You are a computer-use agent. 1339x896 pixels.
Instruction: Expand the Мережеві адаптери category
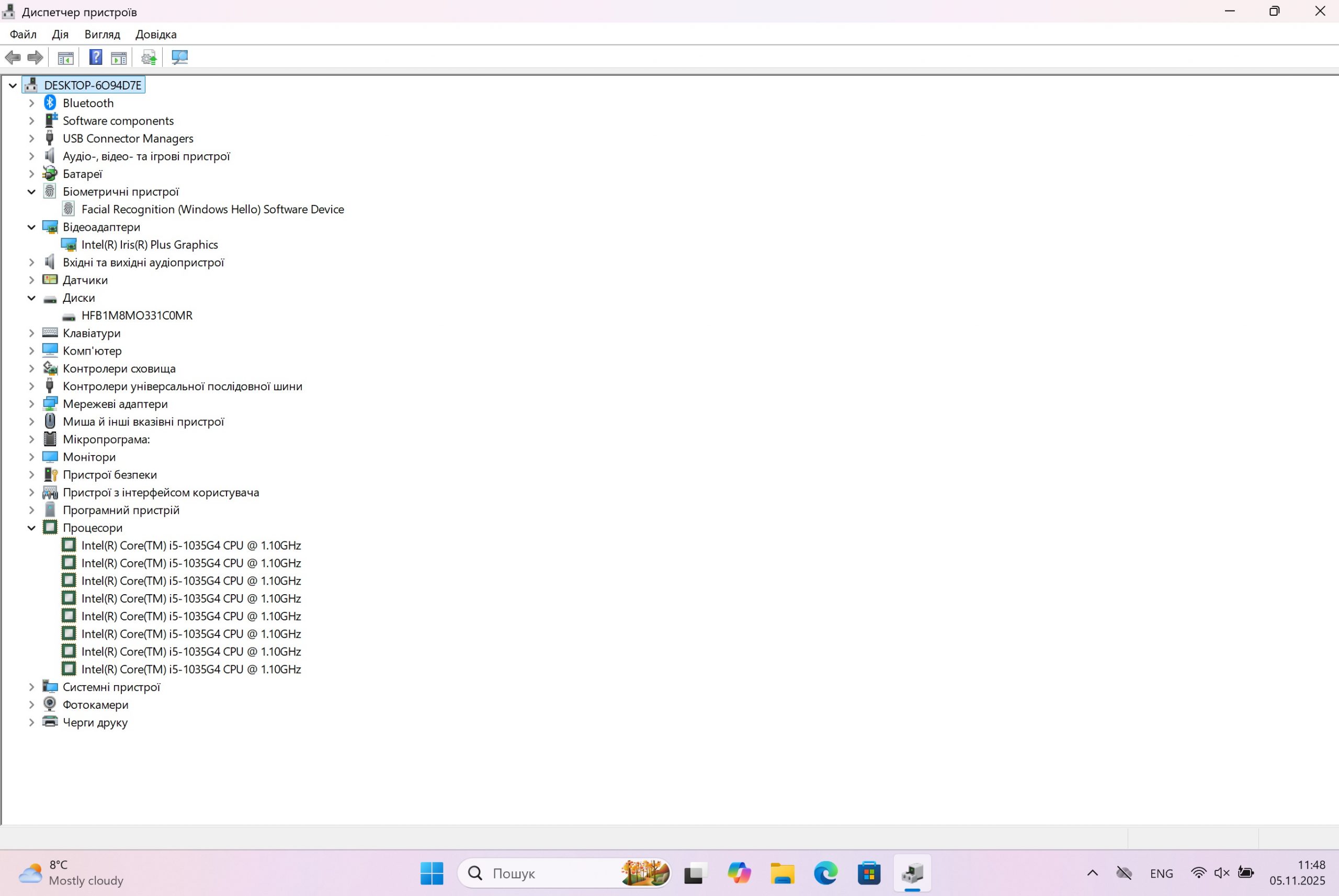tap(31, 404)
